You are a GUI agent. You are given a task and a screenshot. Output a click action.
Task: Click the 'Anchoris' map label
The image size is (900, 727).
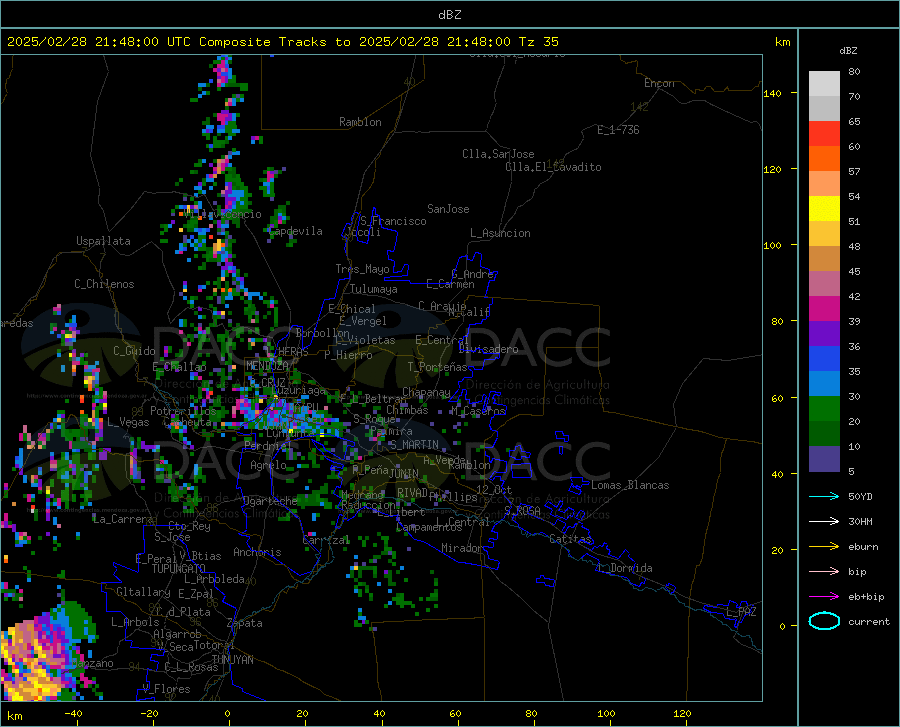257,552
